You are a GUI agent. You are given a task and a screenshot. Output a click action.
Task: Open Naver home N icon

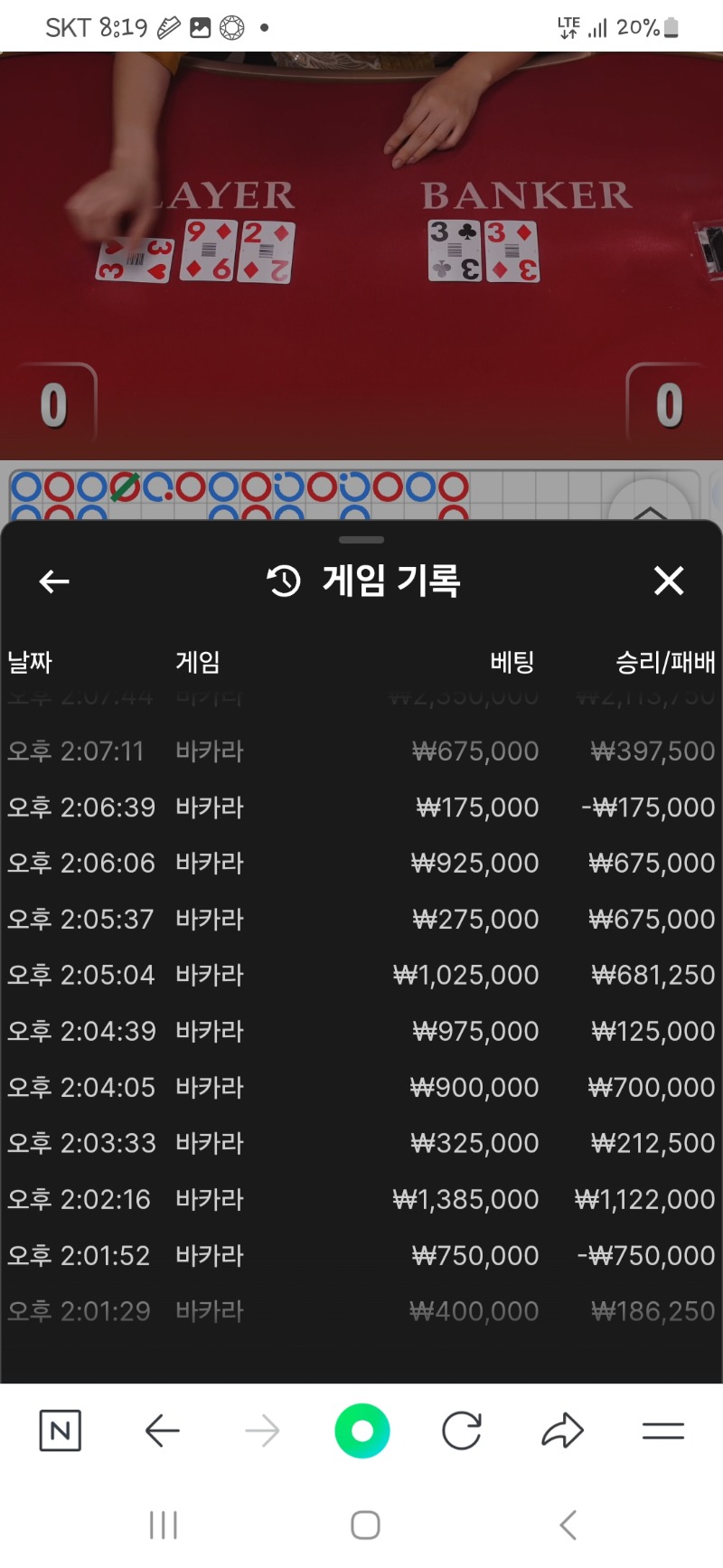point(61,1431)
